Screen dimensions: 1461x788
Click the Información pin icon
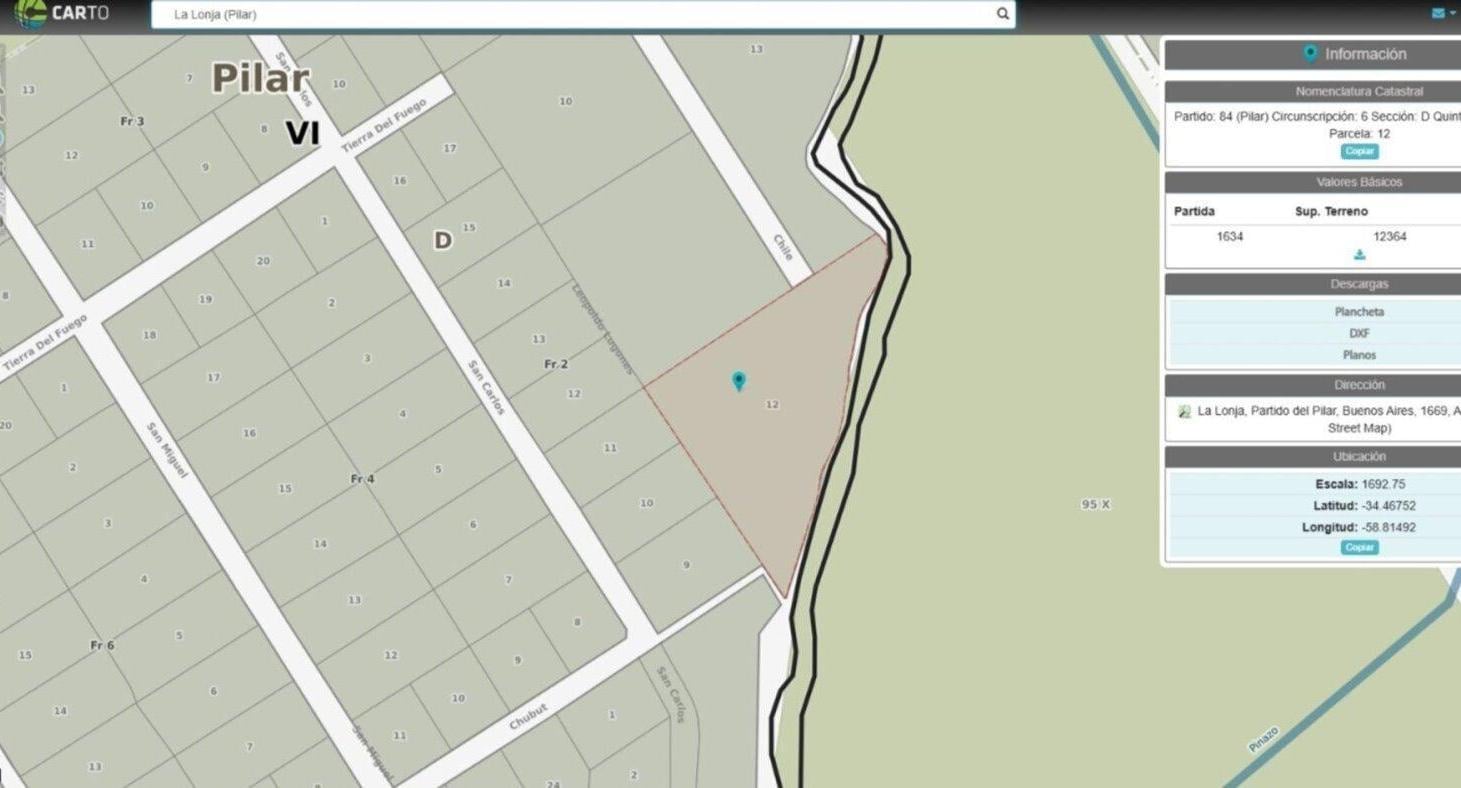pos(1309,53)
